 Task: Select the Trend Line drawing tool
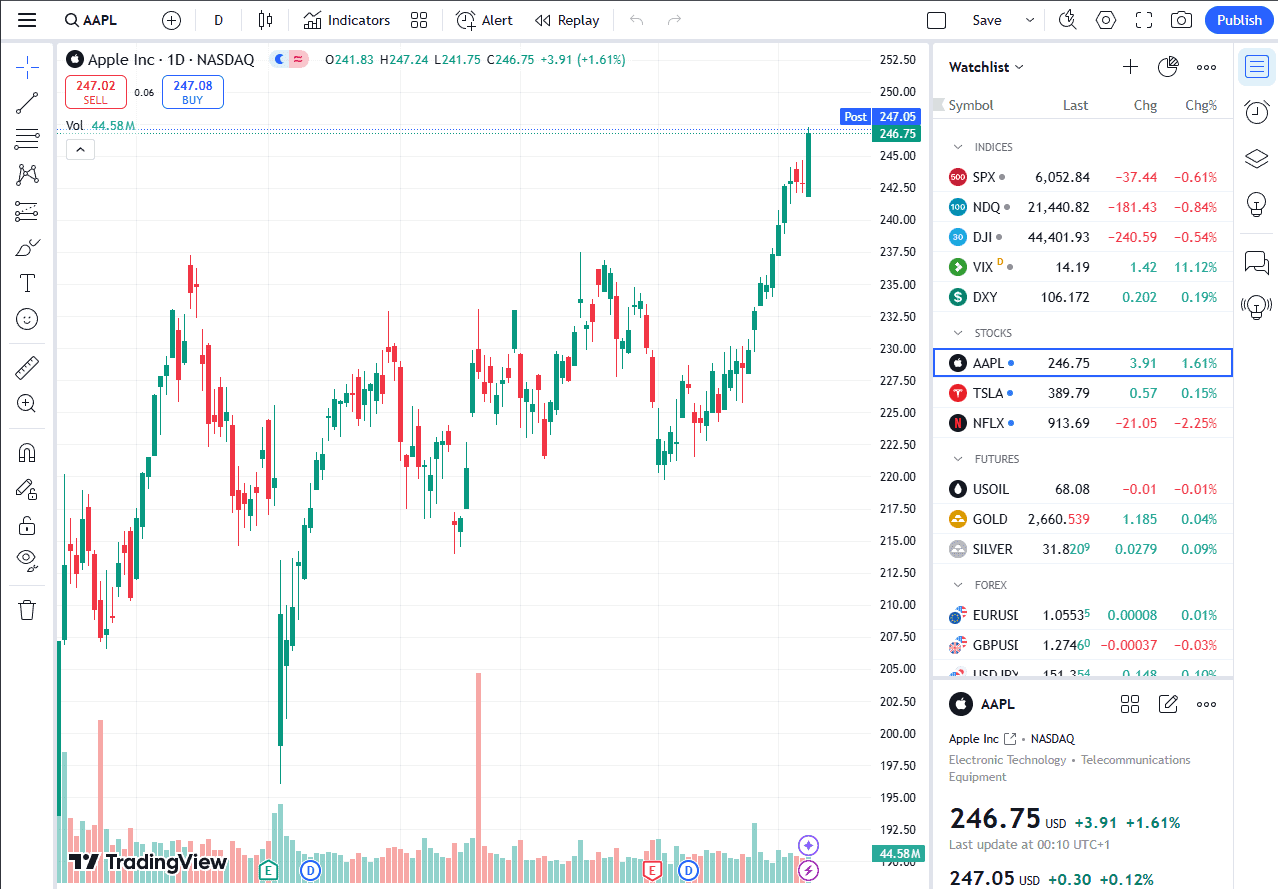27,102
